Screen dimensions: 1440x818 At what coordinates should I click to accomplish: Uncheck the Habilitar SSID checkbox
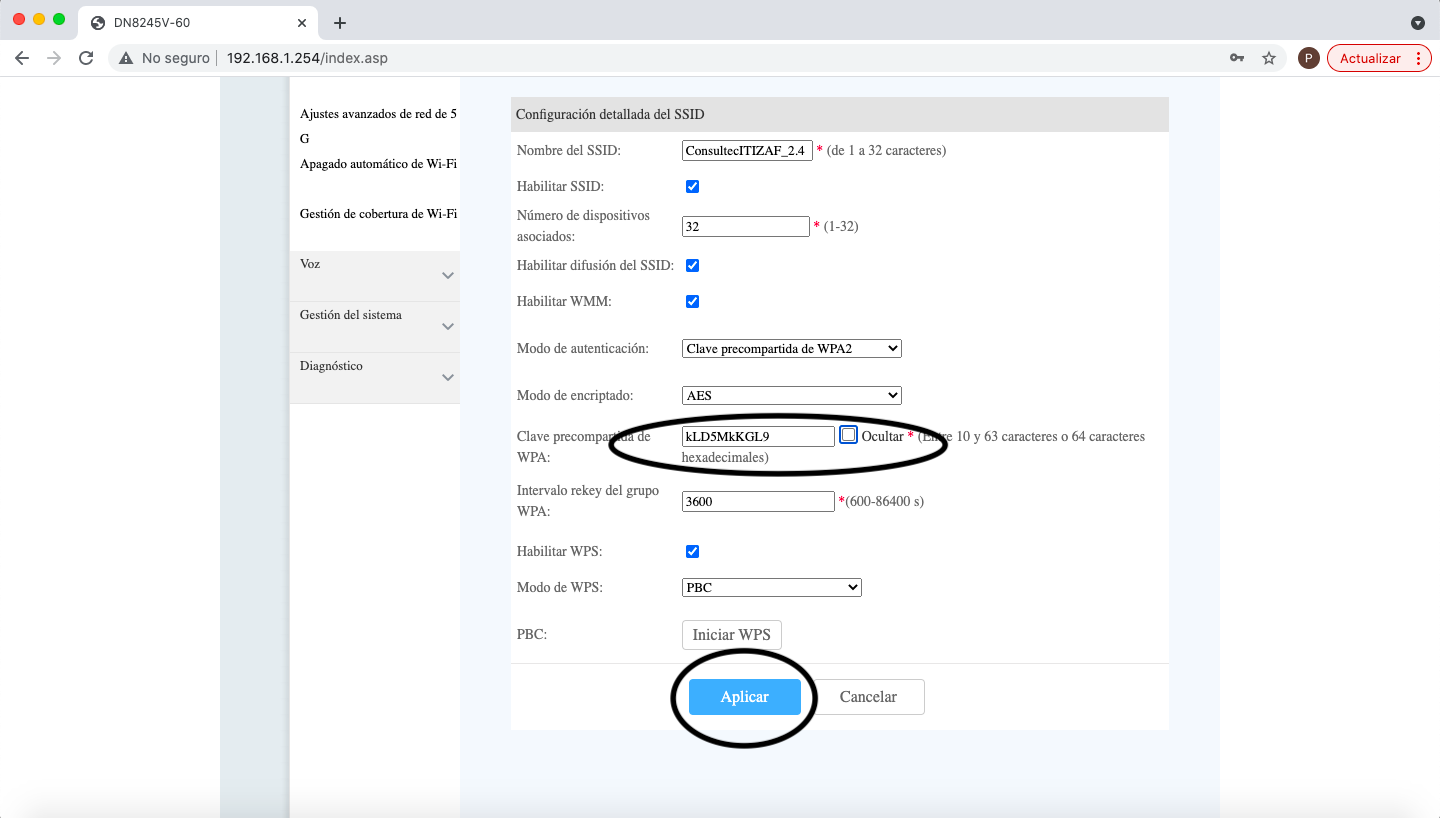pyautogui.click(x=692, y=187)
